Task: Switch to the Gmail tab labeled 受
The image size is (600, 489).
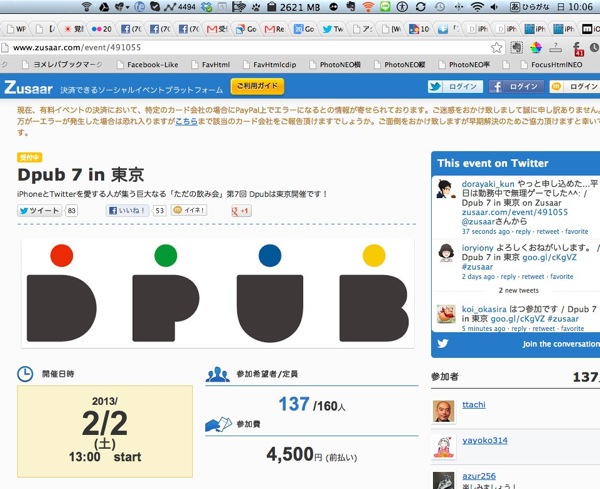Action: (x=217, y=29)
